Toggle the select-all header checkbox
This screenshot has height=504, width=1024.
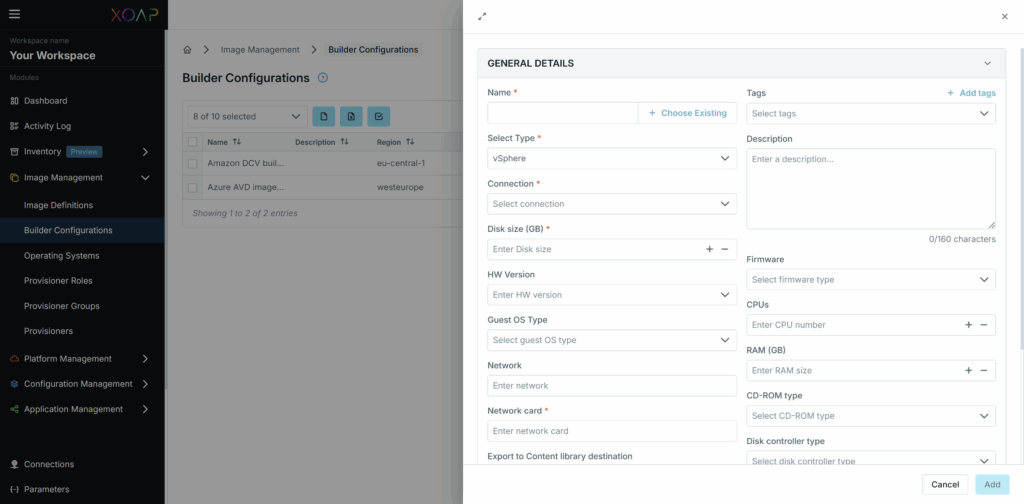point(193,142)
